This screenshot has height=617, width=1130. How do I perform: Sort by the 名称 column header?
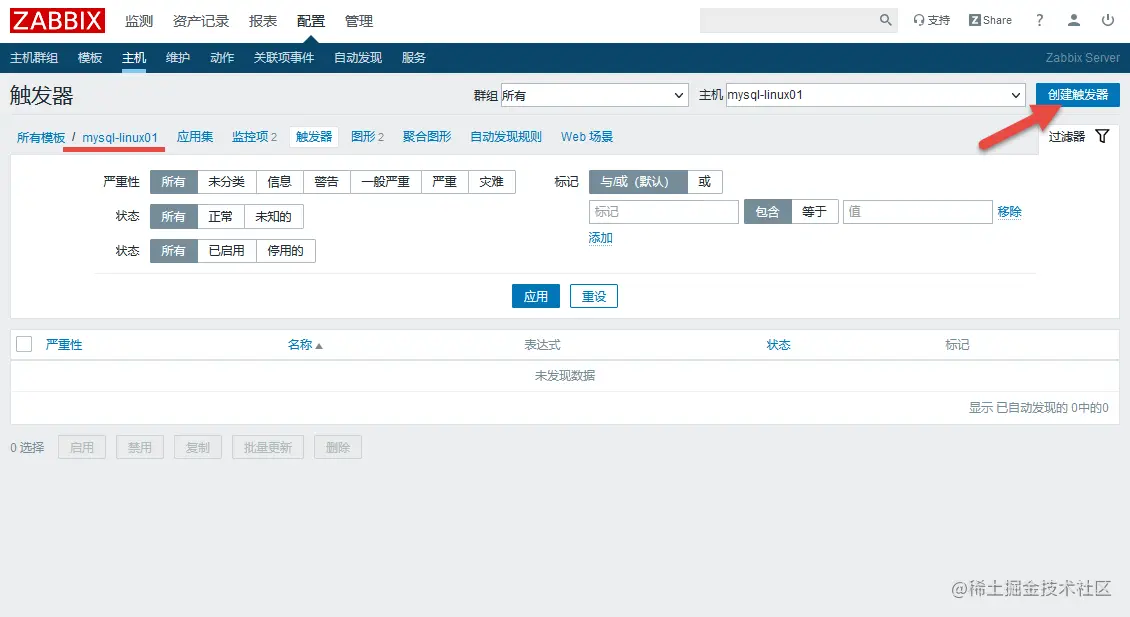[x=300, y=343]
